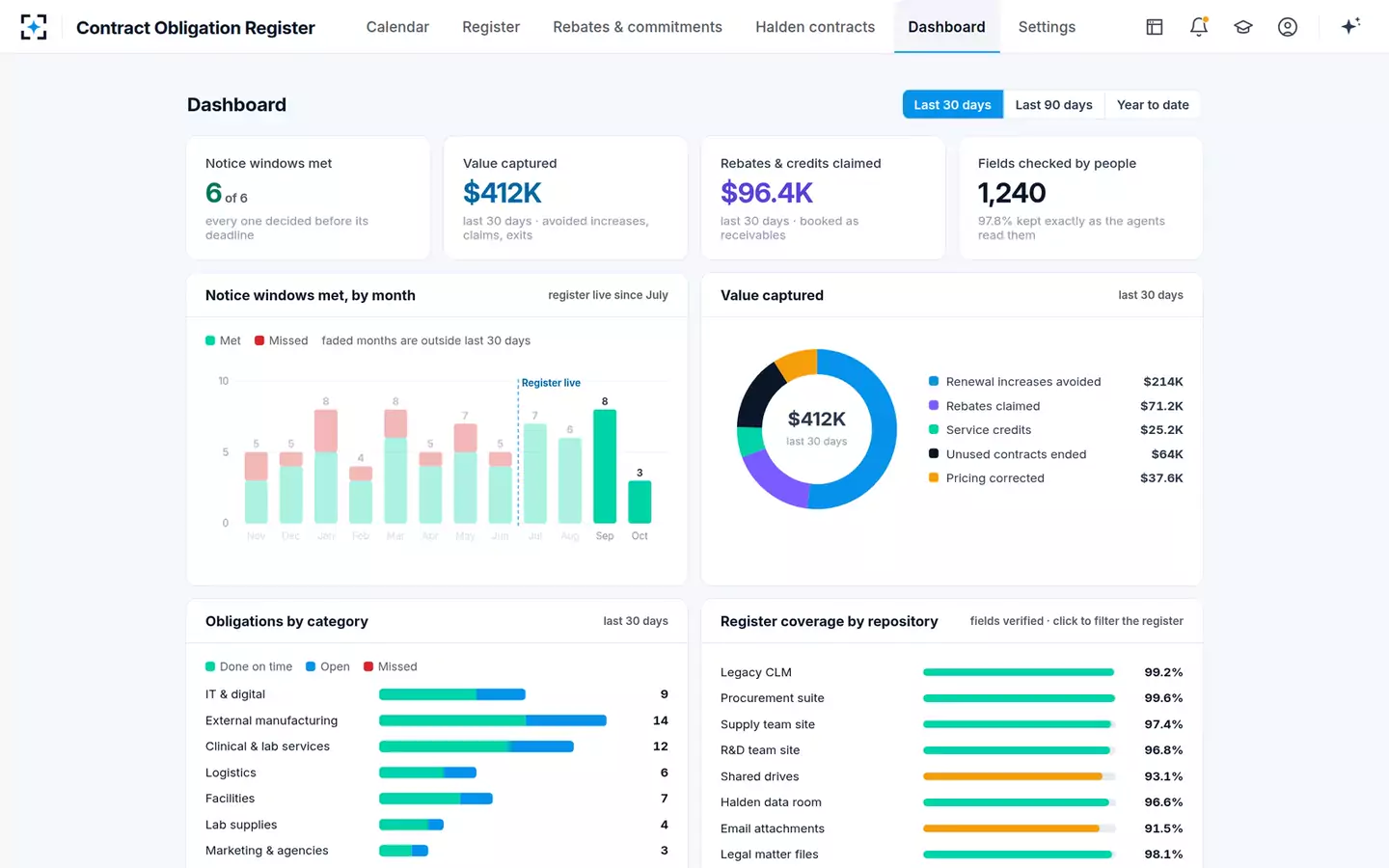1389x868 pixels.
Task: Open the notifications bell
Action: click(1199, 27)
